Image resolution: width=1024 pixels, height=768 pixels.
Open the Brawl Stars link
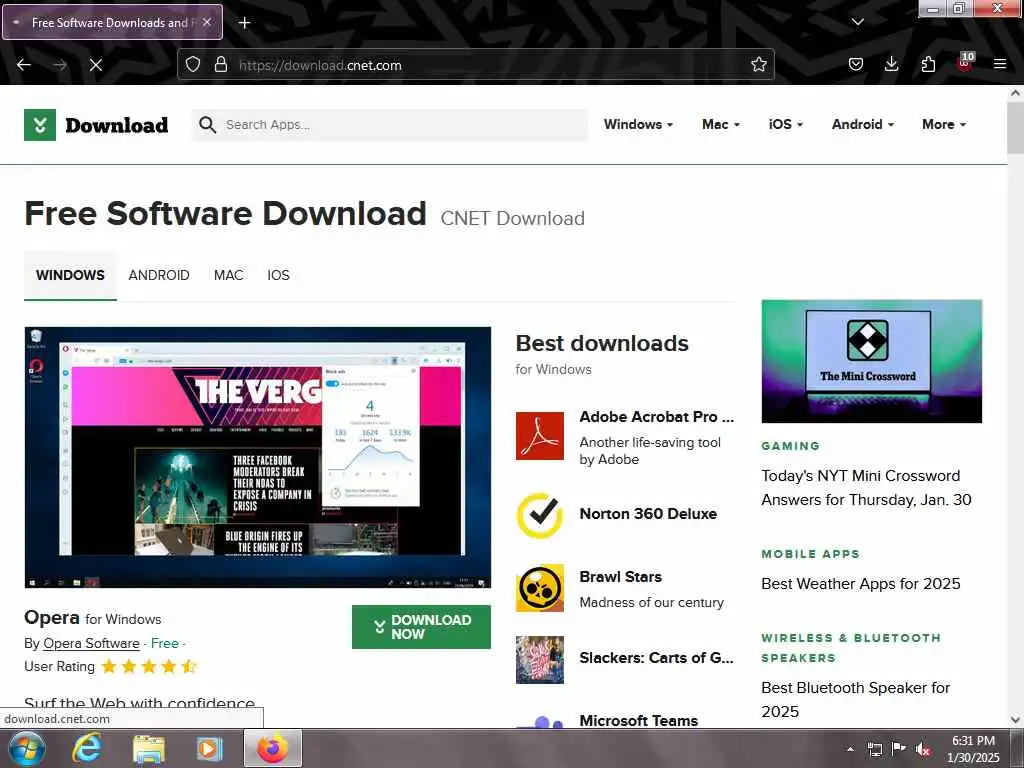[x=620, y=577]
